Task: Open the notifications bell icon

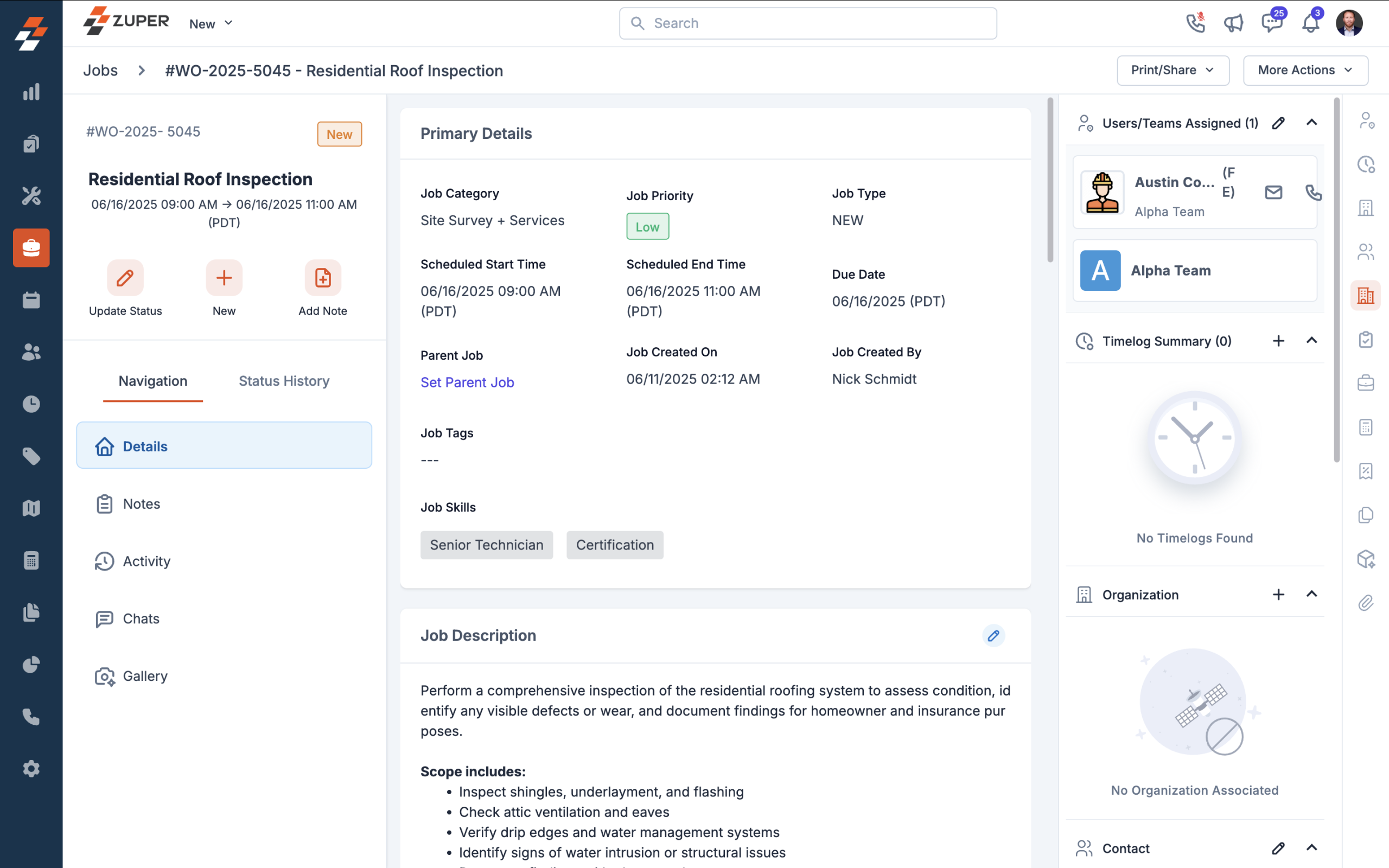Action: coord(1310,23)
